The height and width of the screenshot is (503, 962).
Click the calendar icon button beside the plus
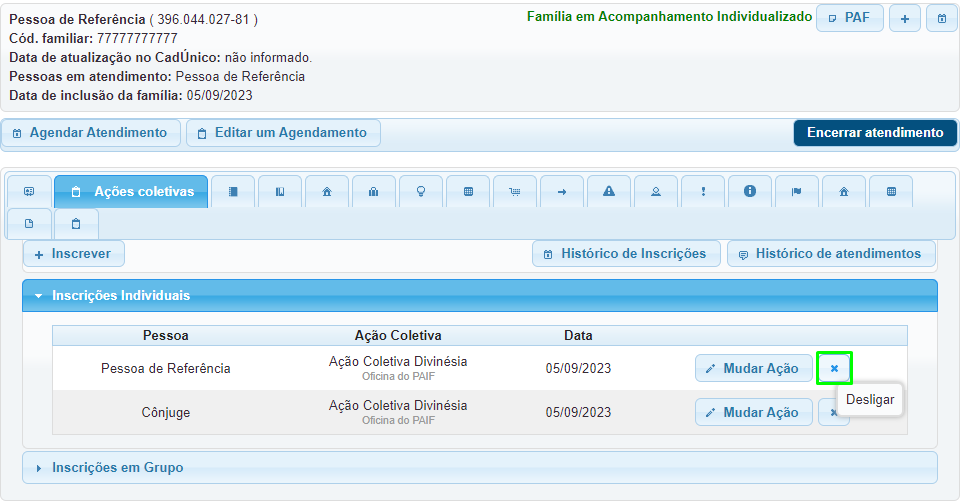pyautogui.click(x=942, y=18)
